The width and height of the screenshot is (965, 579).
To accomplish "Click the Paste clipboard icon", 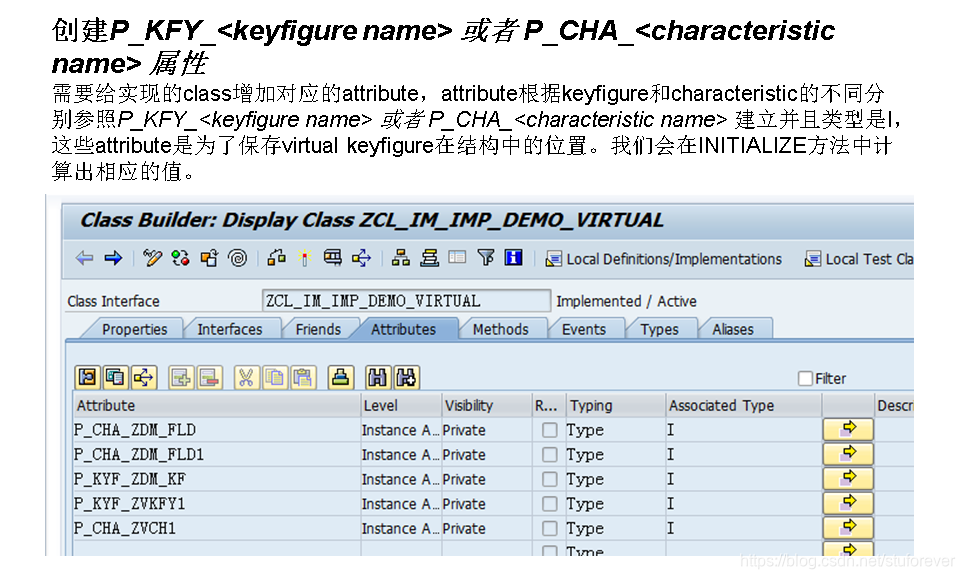I will tap(303, 377).
